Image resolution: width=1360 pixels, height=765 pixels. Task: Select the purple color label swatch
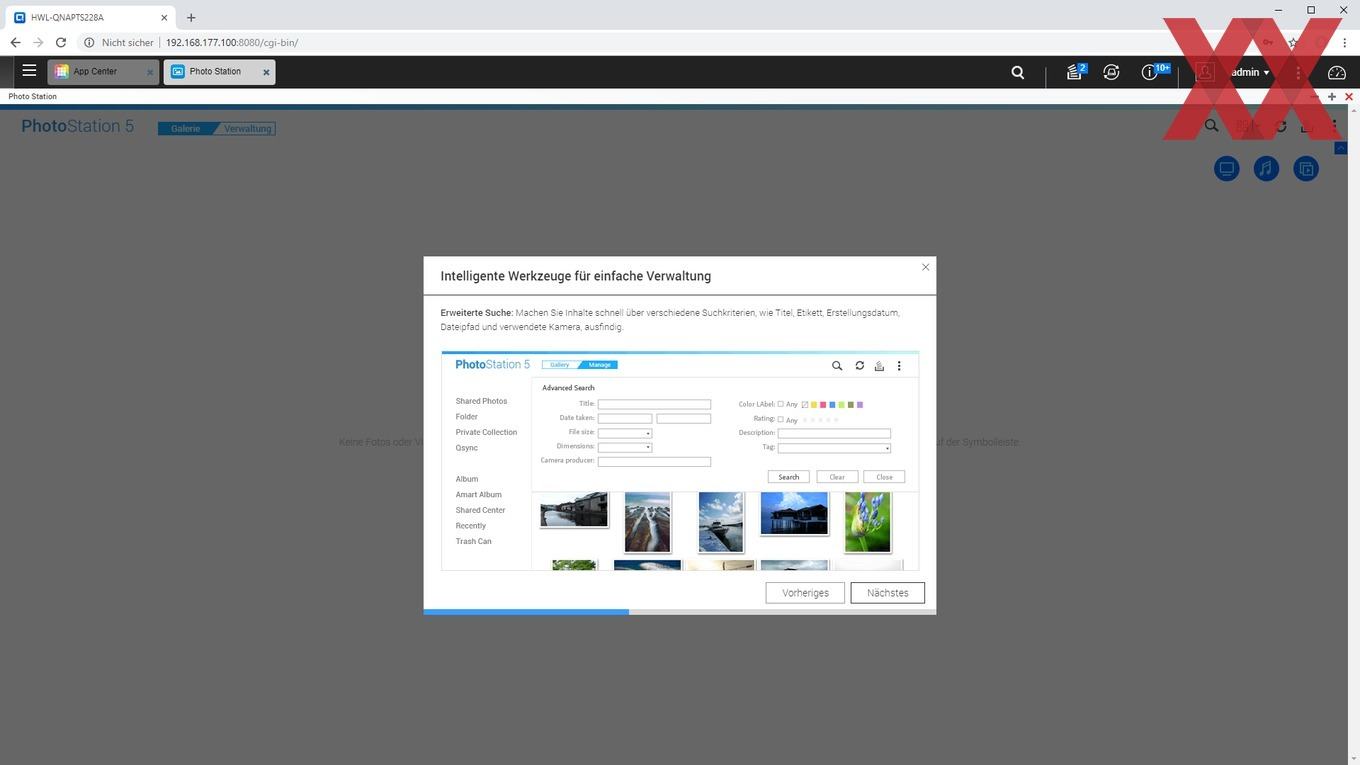coord(860,405)
